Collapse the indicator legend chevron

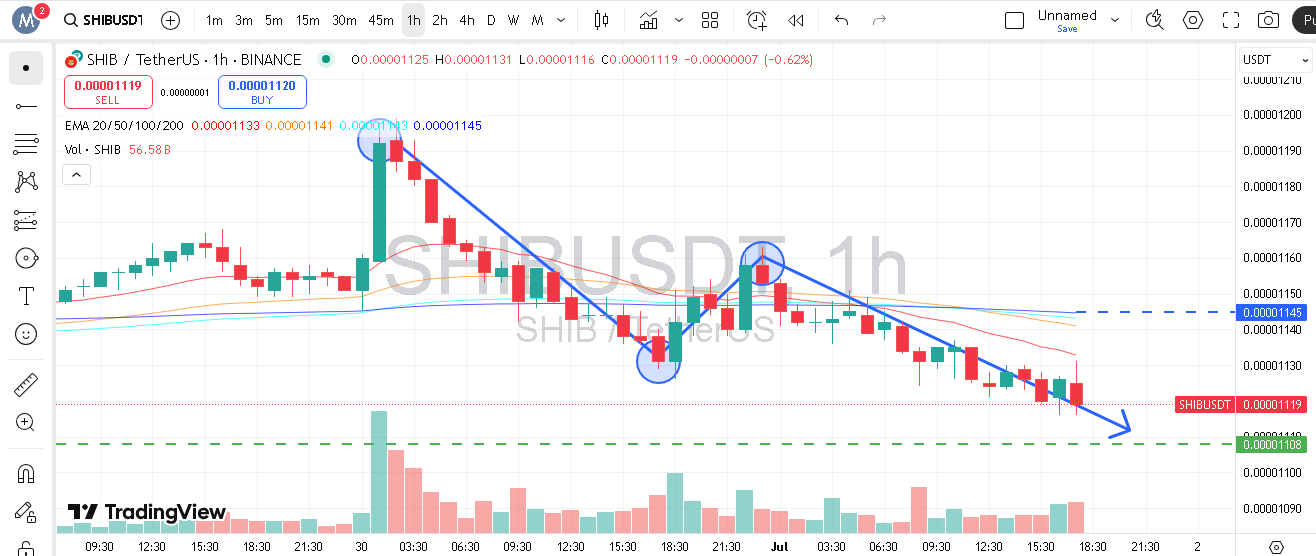pos(76,175)
